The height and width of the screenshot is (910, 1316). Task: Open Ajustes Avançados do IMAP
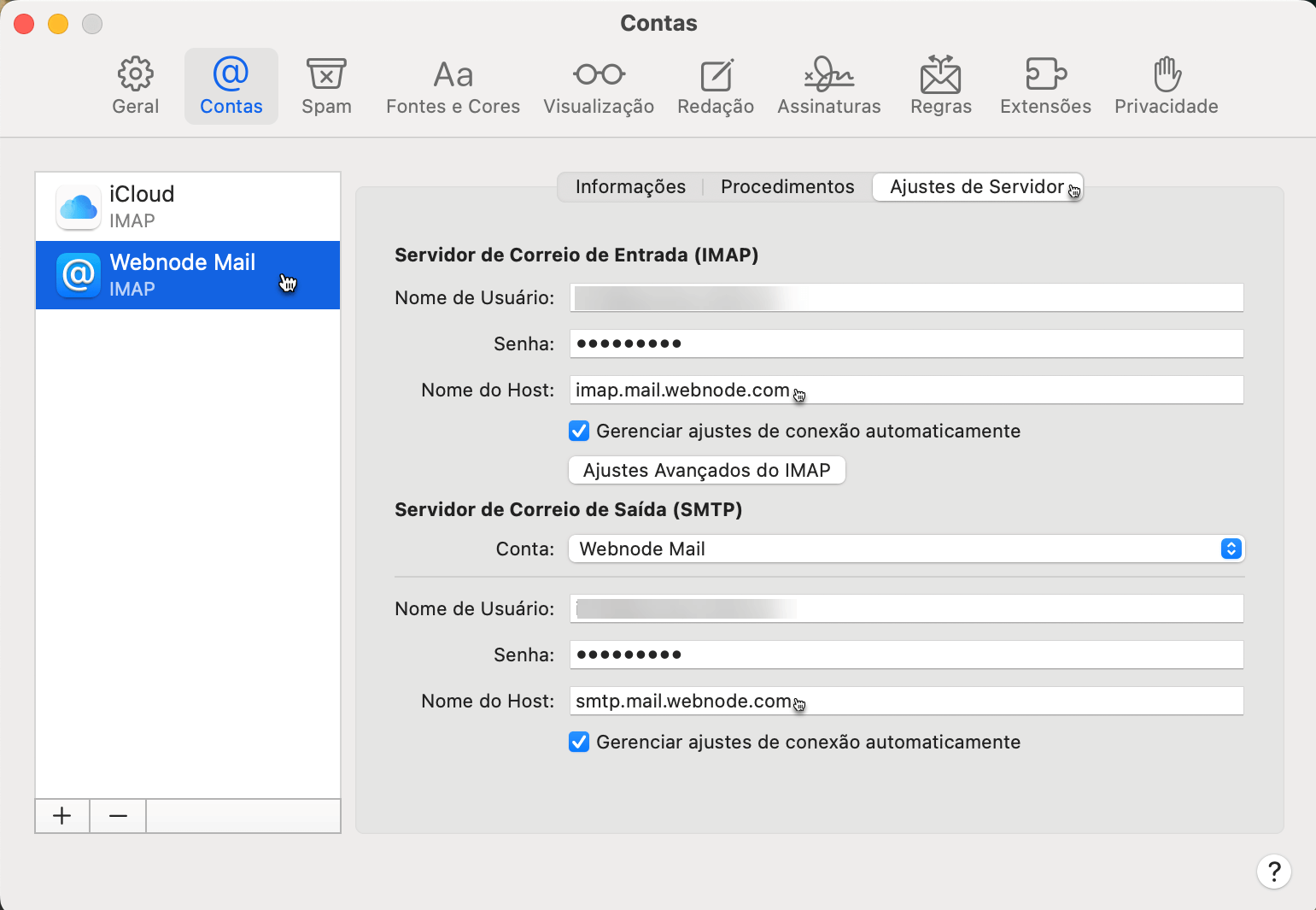coord(707,470)
